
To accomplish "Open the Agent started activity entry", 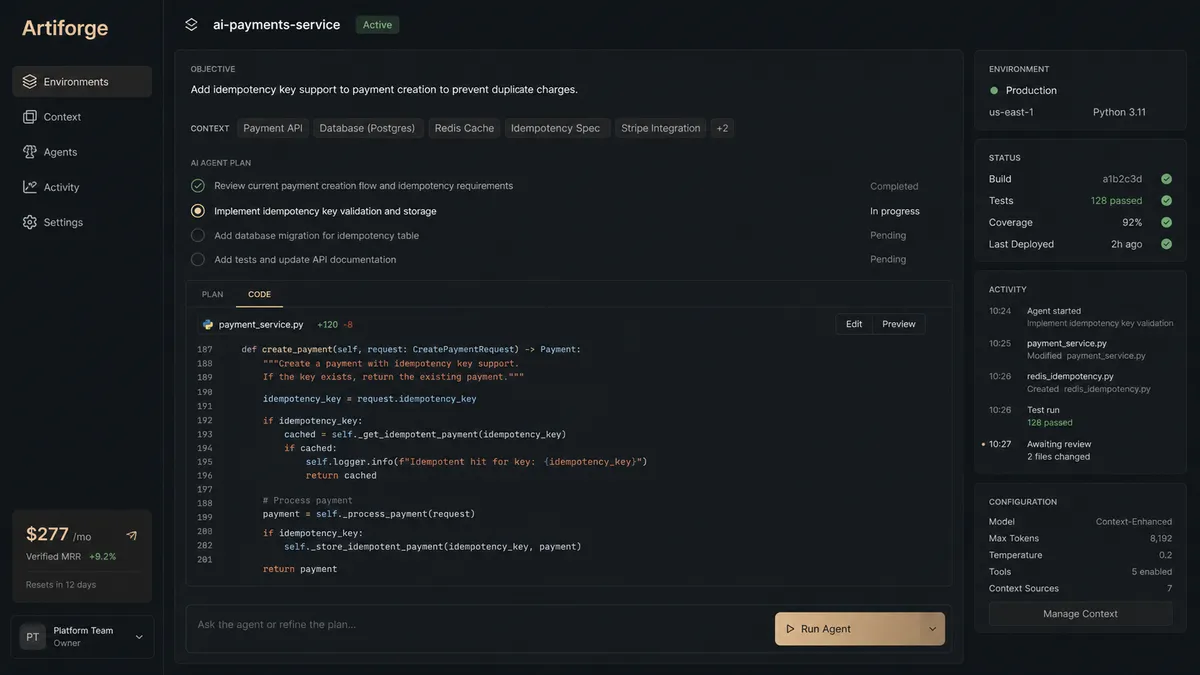I will click(1080, 317).
